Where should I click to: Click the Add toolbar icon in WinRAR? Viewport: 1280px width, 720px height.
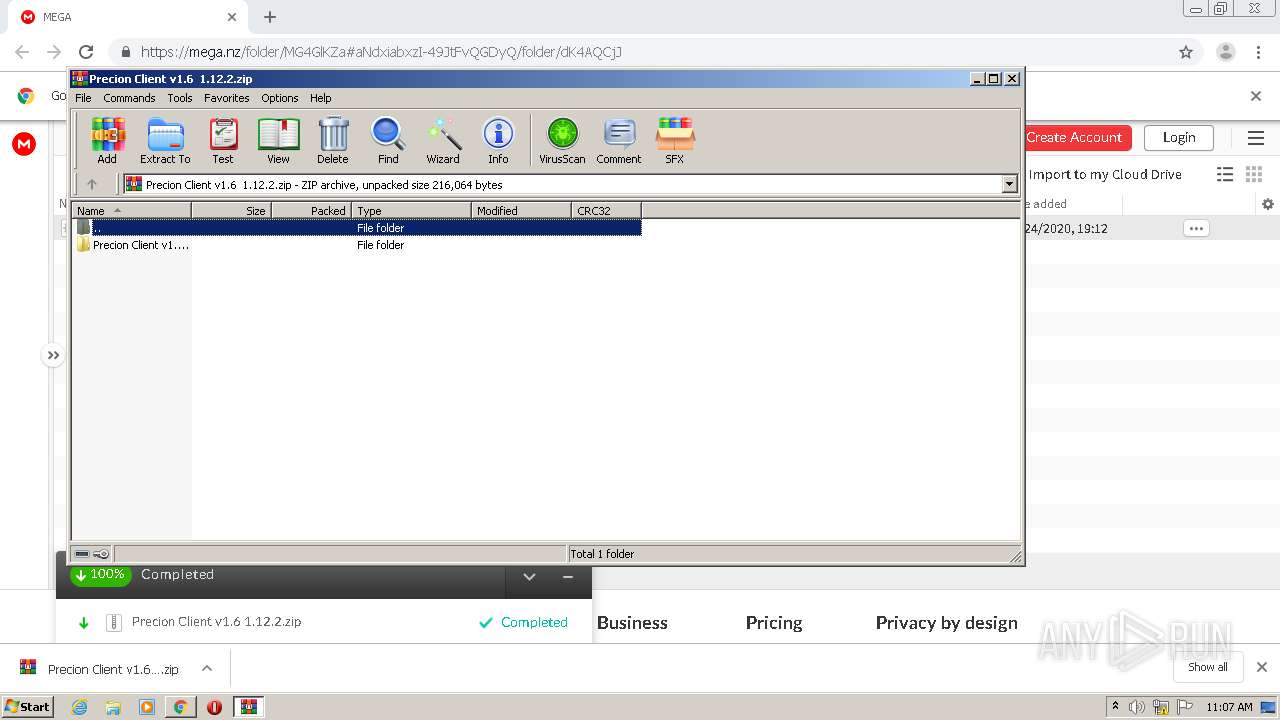pos(107,140)
